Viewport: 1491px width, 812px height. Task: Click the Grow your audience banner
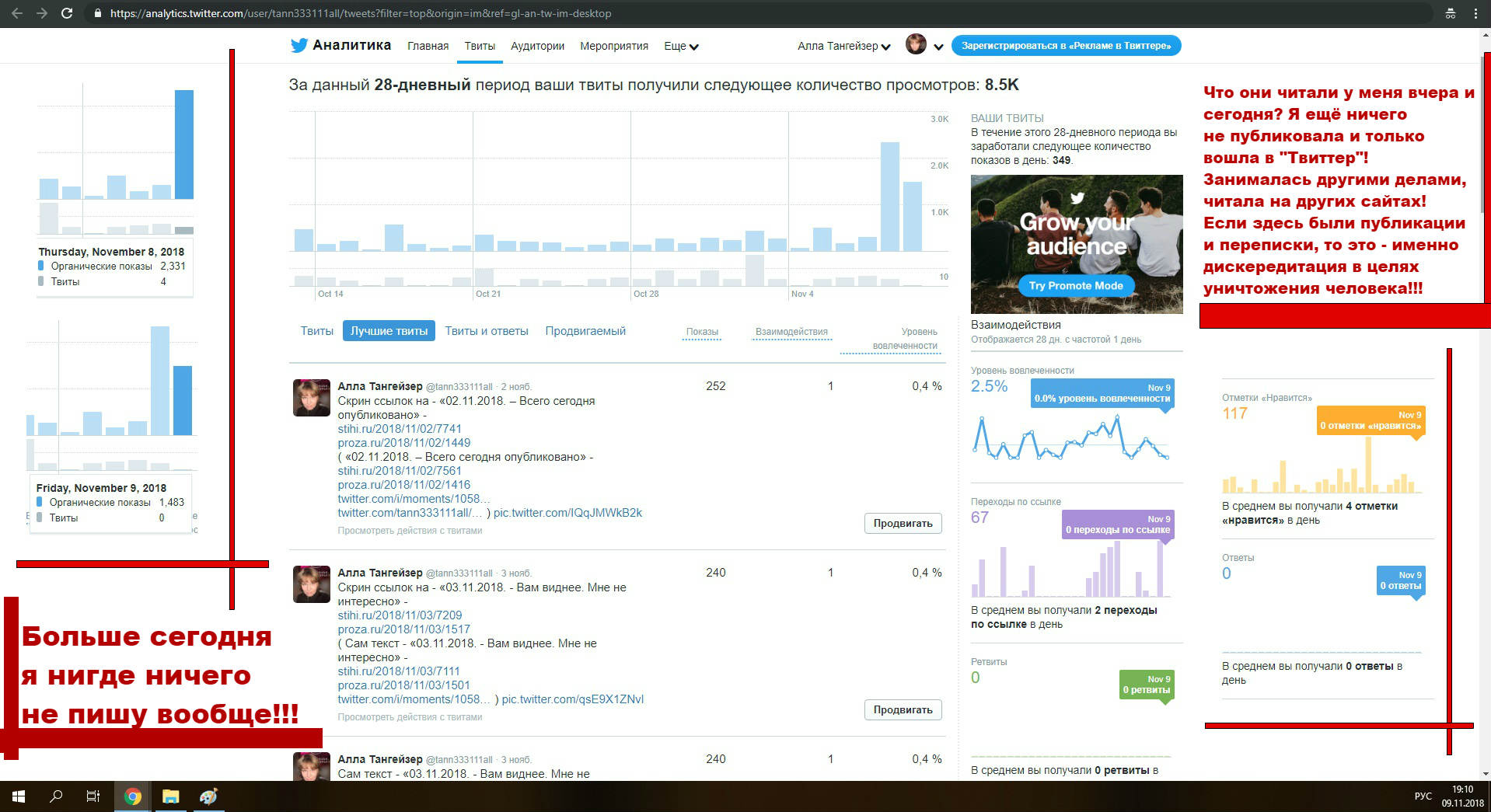click(1077, 244)
